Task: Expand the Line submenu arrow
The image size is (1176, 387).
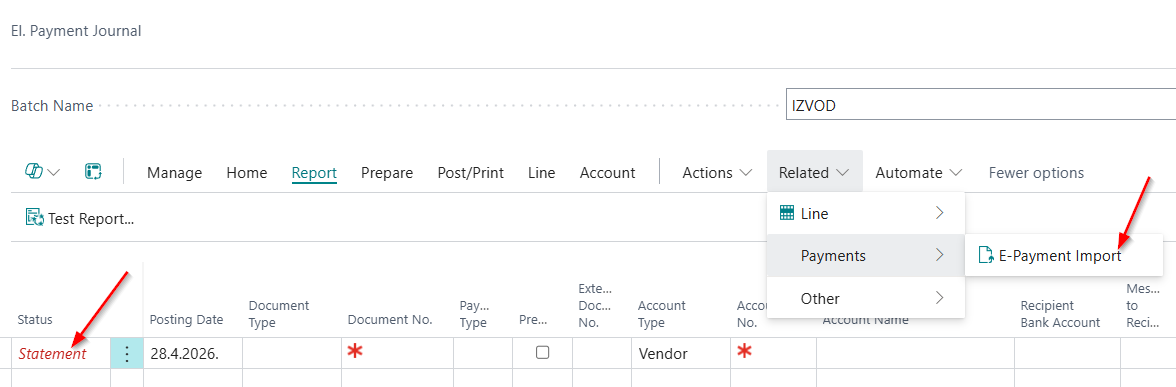Action: coord(940,213)
